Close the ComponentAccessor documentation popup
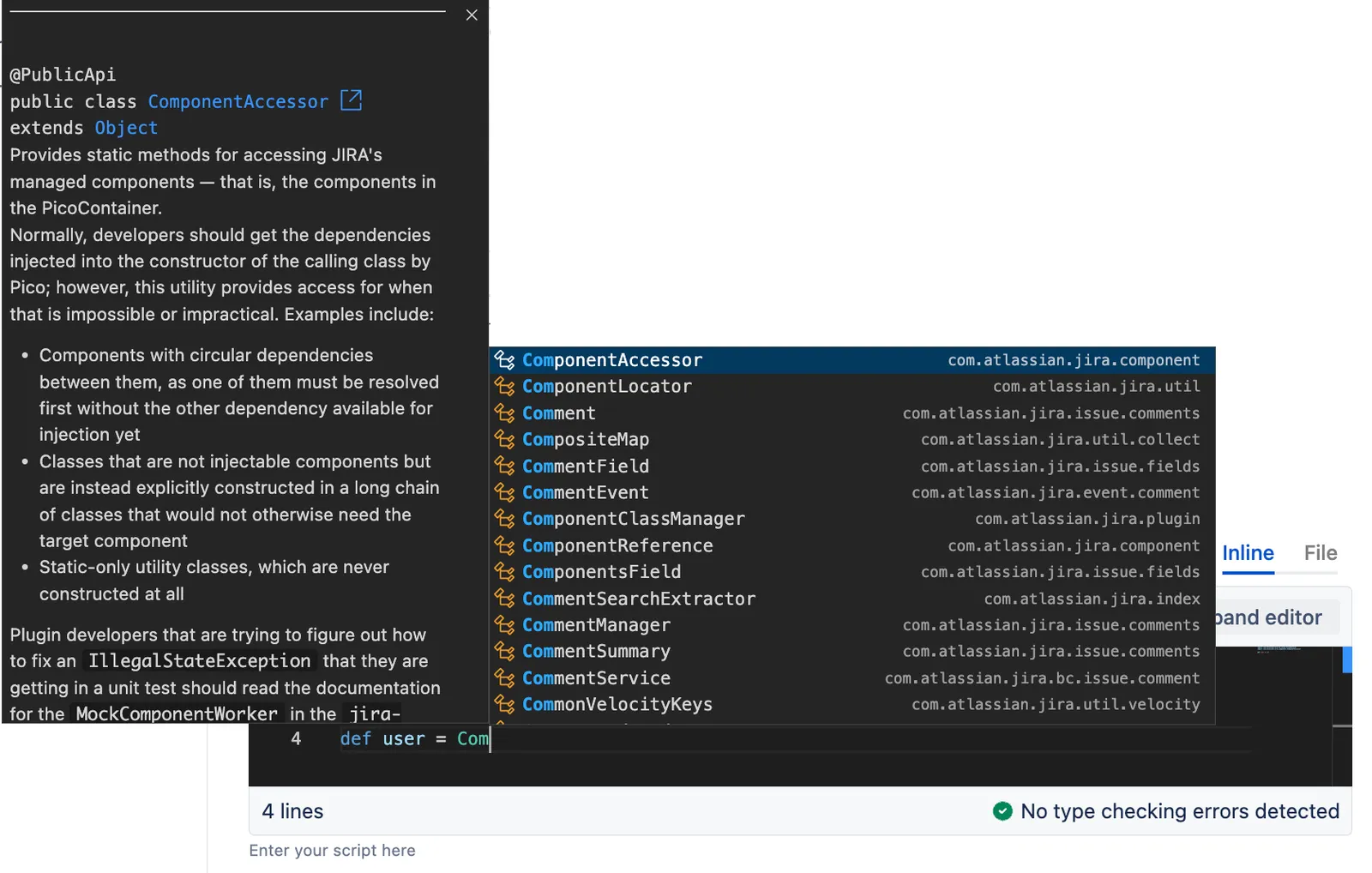This screenshot has height=873, width=1372. pos(472,15)
